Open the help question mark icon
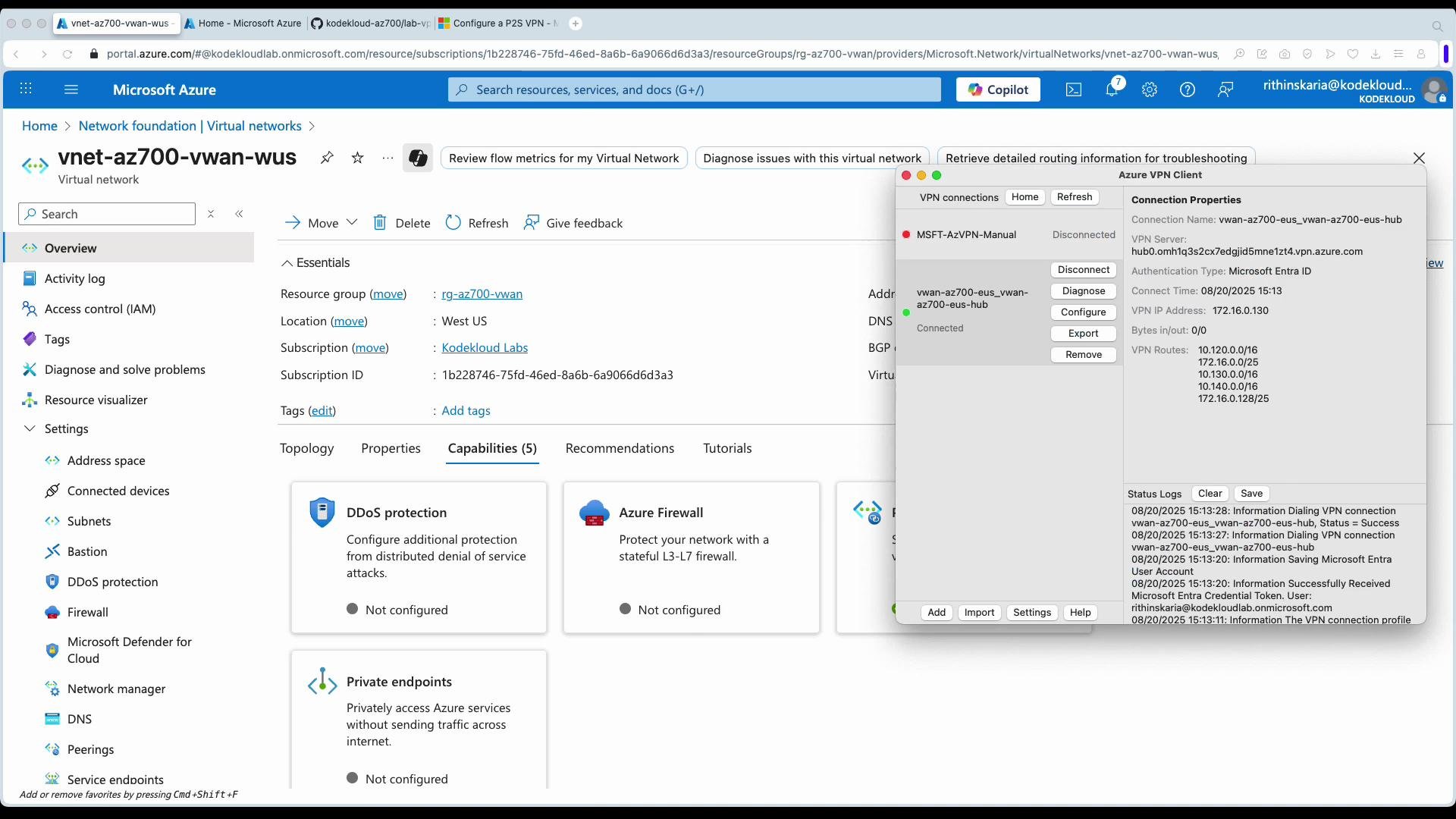Image resolution: width=1456 pixels, height=819 pixels. (x=1188, y=89)
